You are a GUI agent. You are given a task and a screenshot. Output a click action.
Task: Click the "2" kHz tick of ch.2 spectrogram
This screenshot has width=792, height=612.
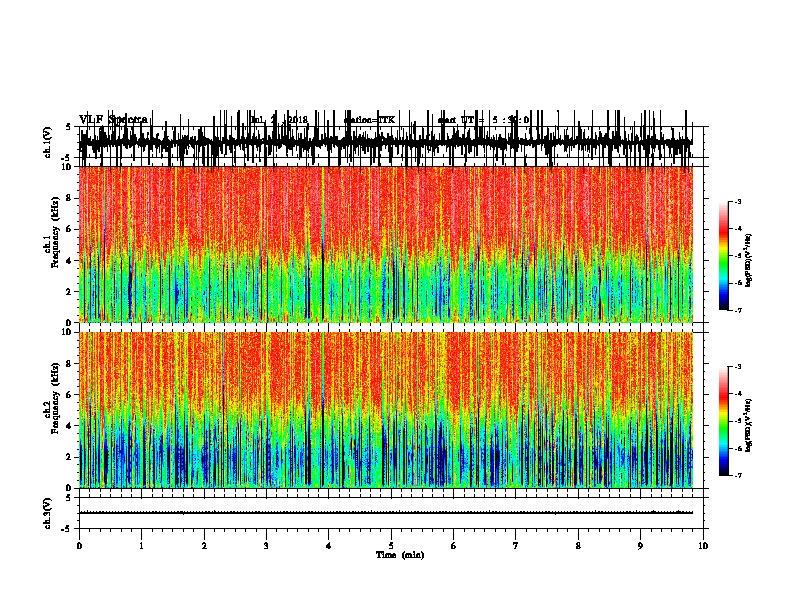pyautogui.click(x=70, y=457)
